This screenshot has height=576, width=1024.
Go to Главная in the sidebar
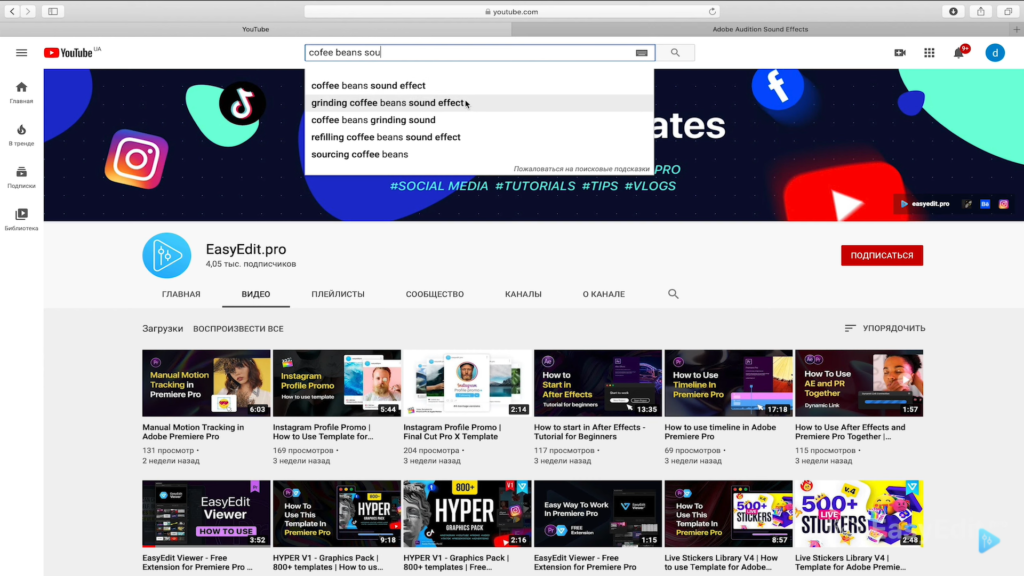pos(22,93)
